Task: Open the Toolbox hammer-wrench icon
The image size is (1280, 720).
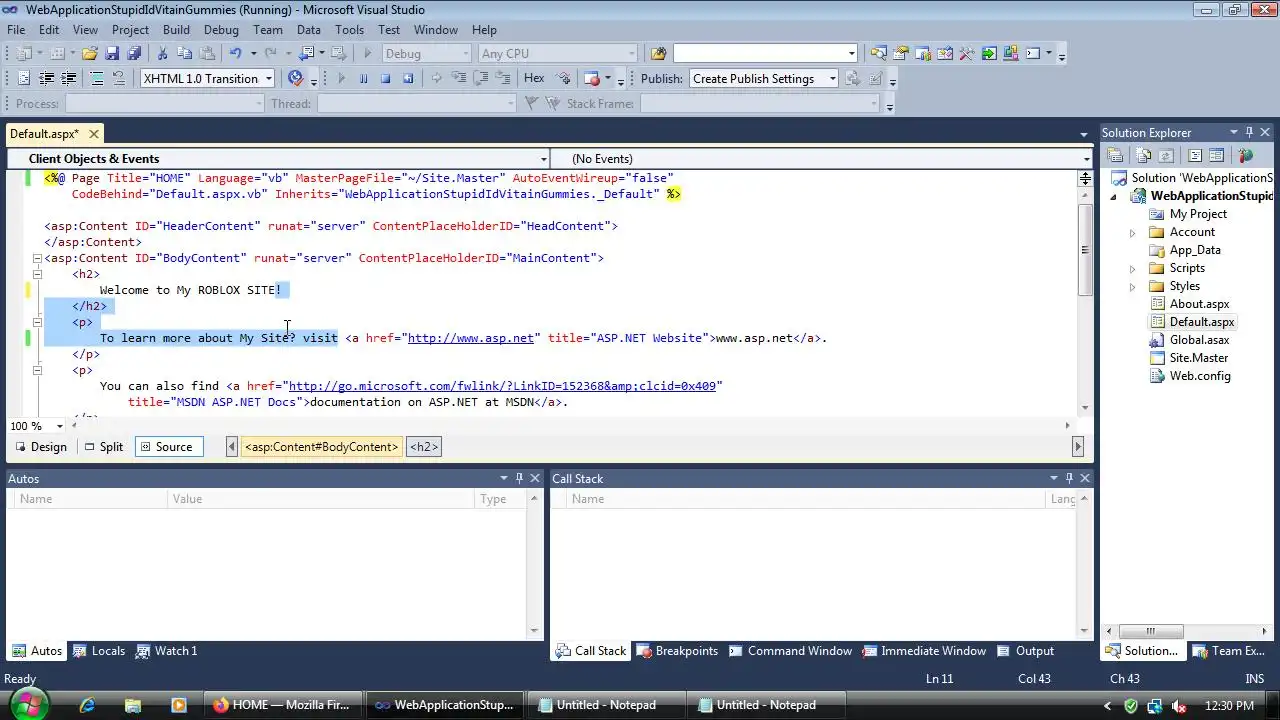Action: [967, 54]
